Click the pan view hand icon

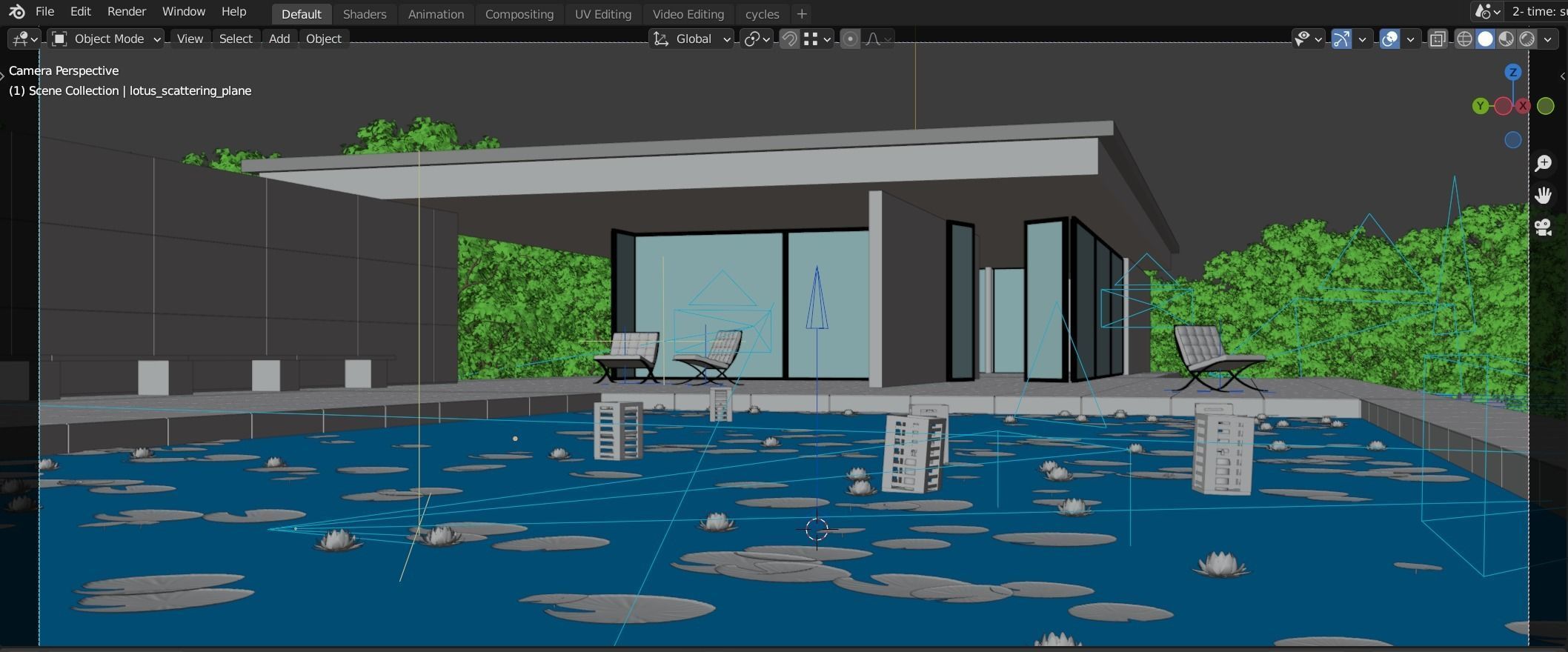pos(1544,195)
